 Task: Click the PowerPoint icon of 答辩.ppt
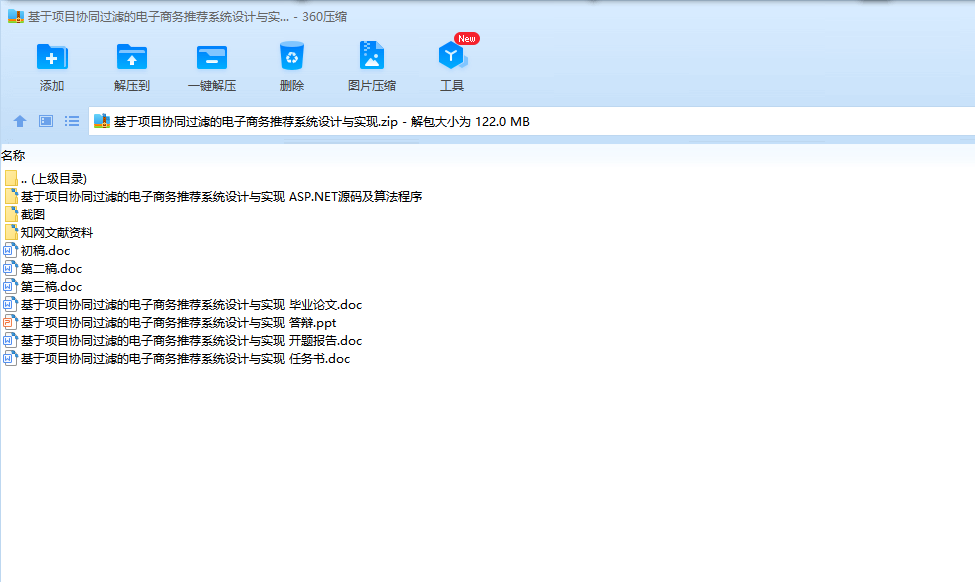[10, 323]
